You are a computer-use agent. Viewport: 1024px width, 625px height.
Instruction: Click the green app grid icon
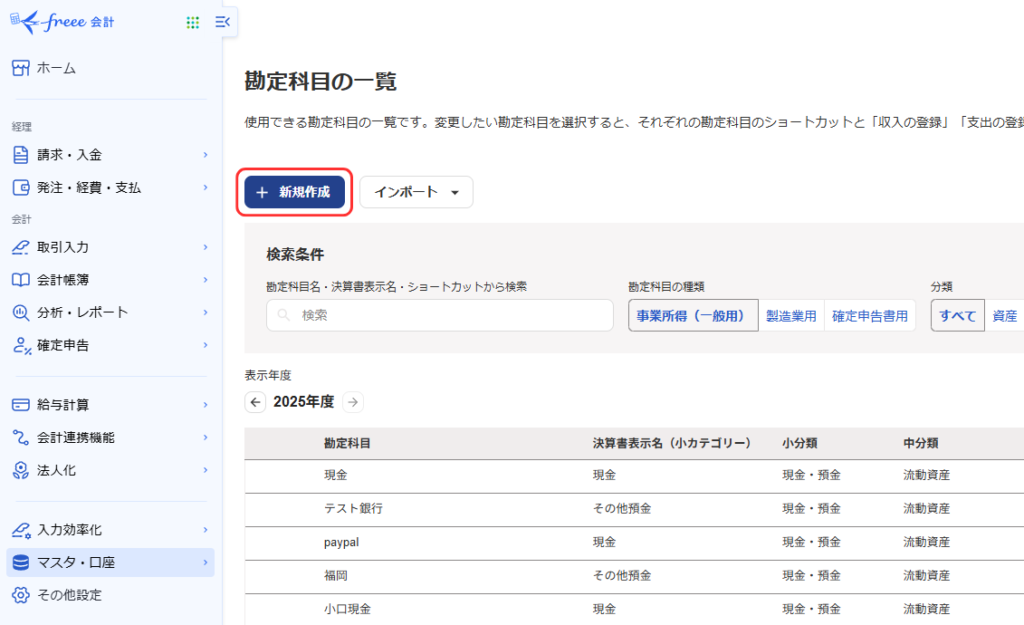coord(193,22)
